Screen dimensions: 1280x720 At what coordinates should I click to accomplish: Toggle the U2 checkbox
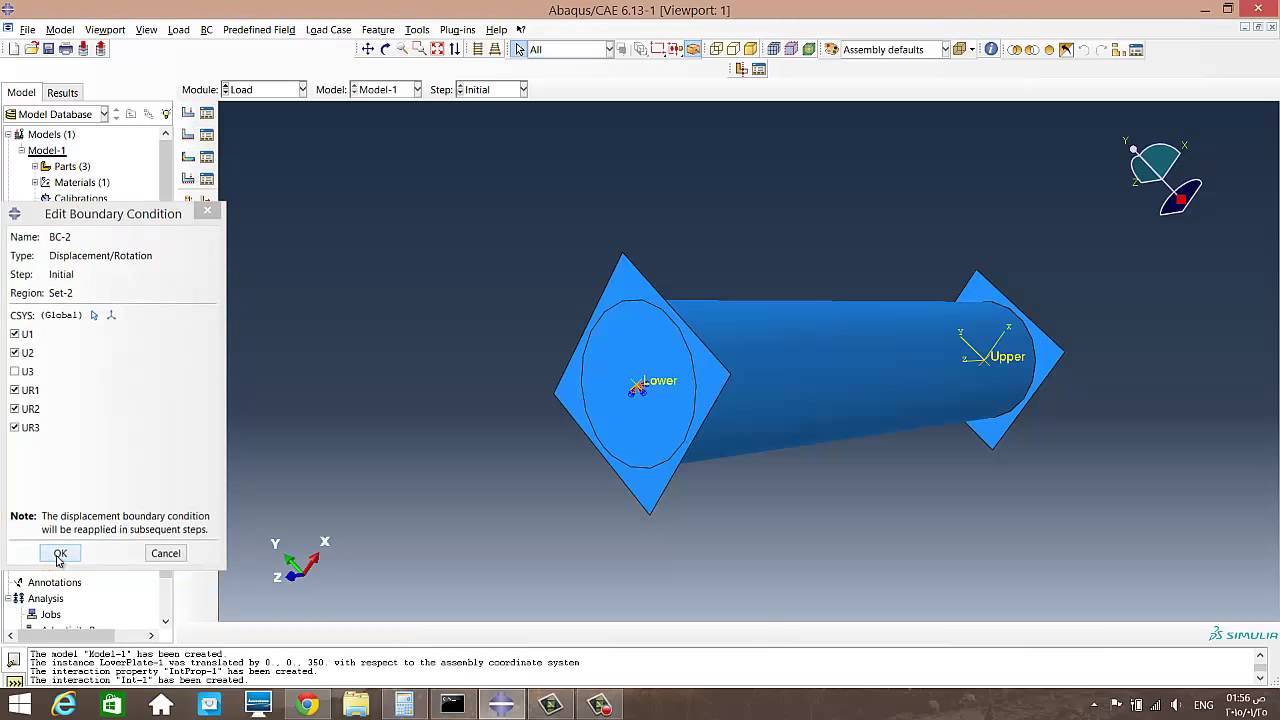[15, 353]
